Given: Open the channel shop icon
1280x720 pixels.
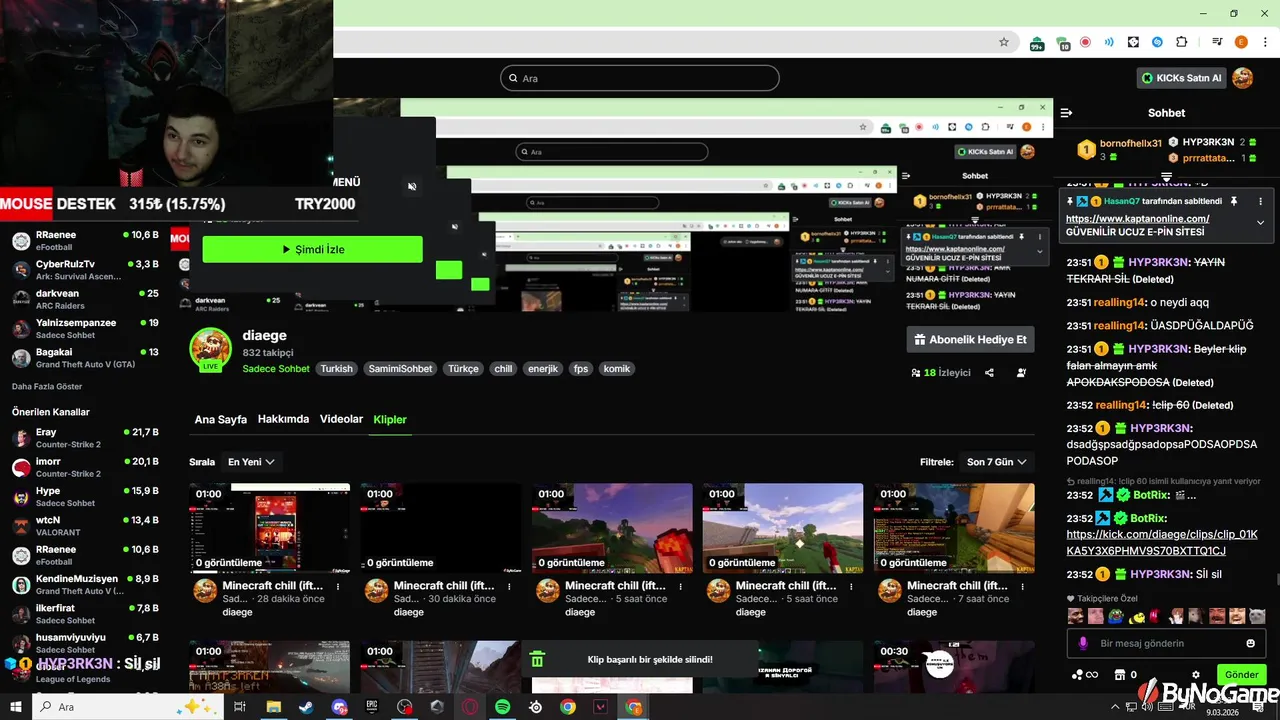Looking at the screenshot, I should [x=1120, y=675].
